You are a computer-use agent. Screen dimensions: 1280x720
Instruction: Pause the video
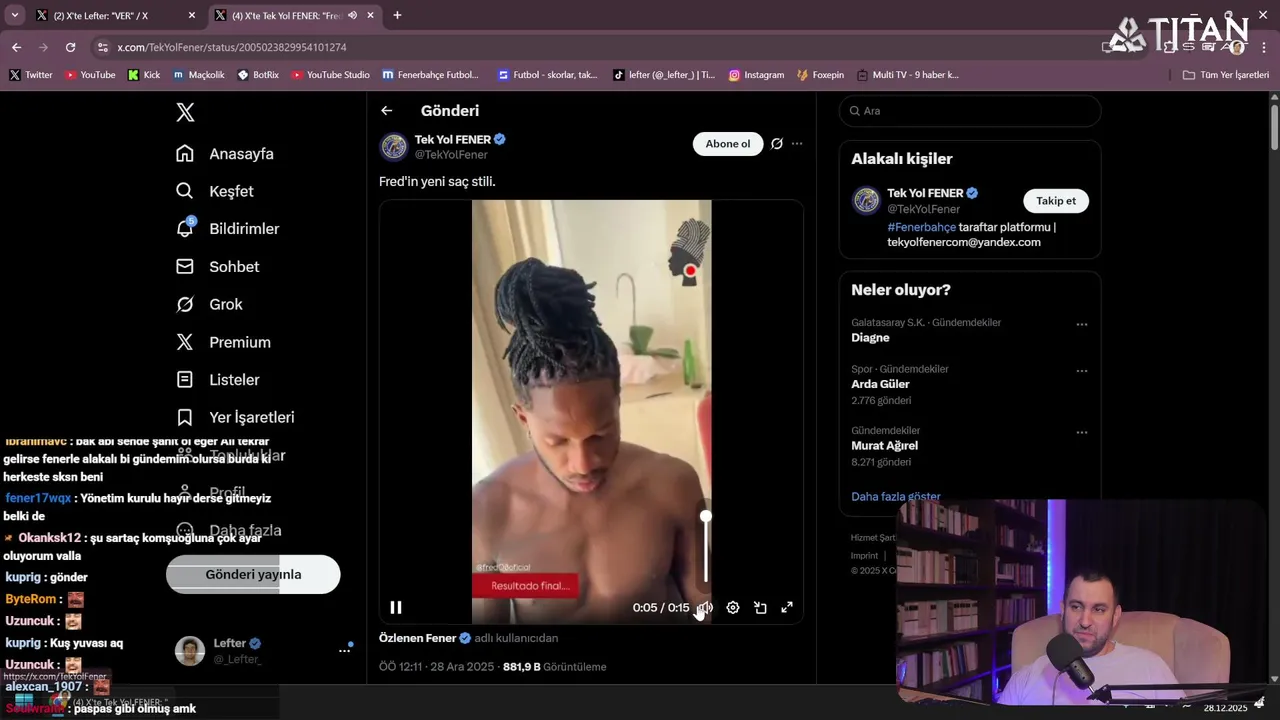point(396,607)
